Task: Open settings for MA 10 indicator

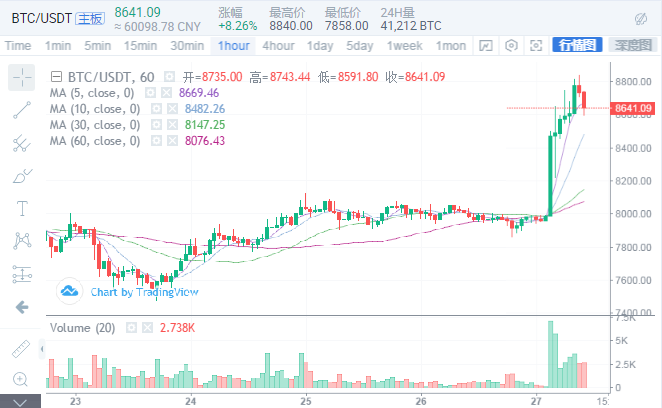Action: 156,109
